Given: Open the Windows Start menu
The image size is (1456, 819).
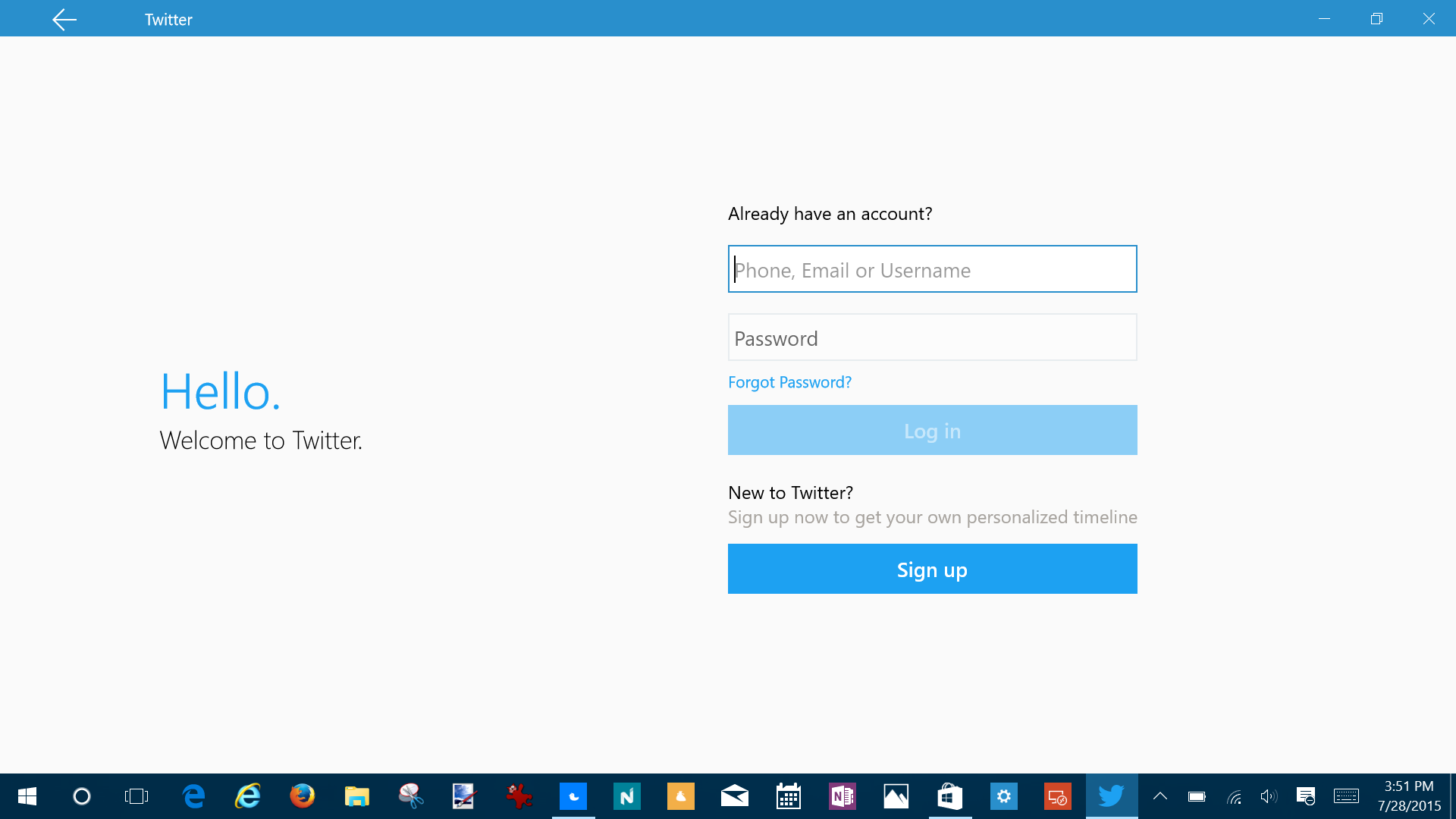Looking at the screenshot, I should (x=27, y=796).
